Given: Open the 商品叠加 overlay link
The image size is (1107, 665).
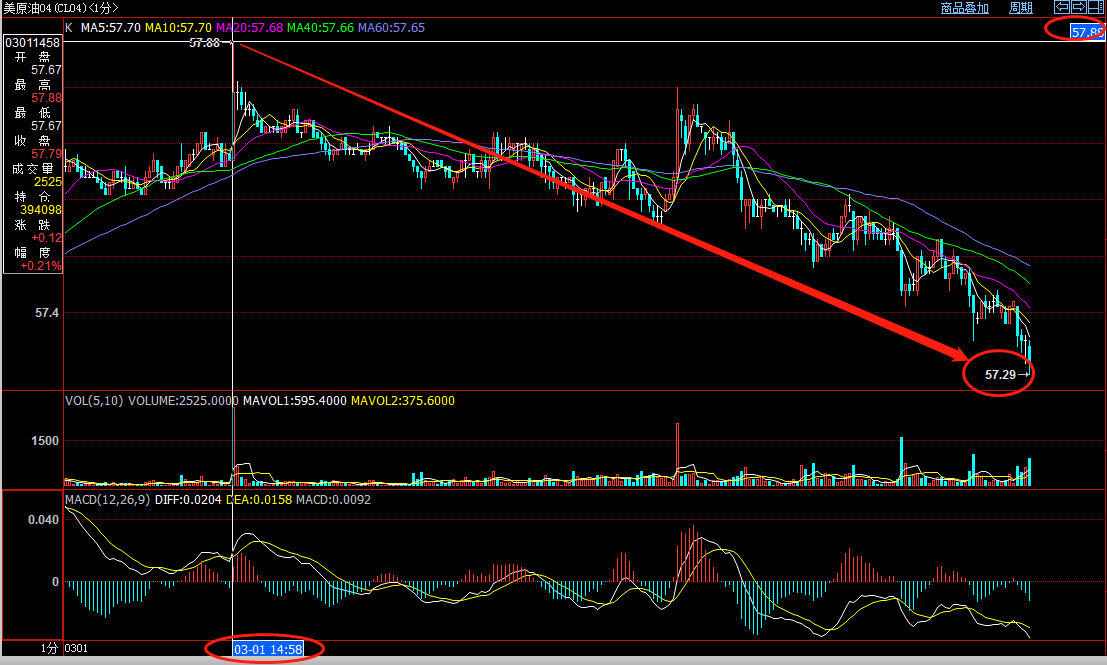Looking at the screenshot, I should pos(964,8).
